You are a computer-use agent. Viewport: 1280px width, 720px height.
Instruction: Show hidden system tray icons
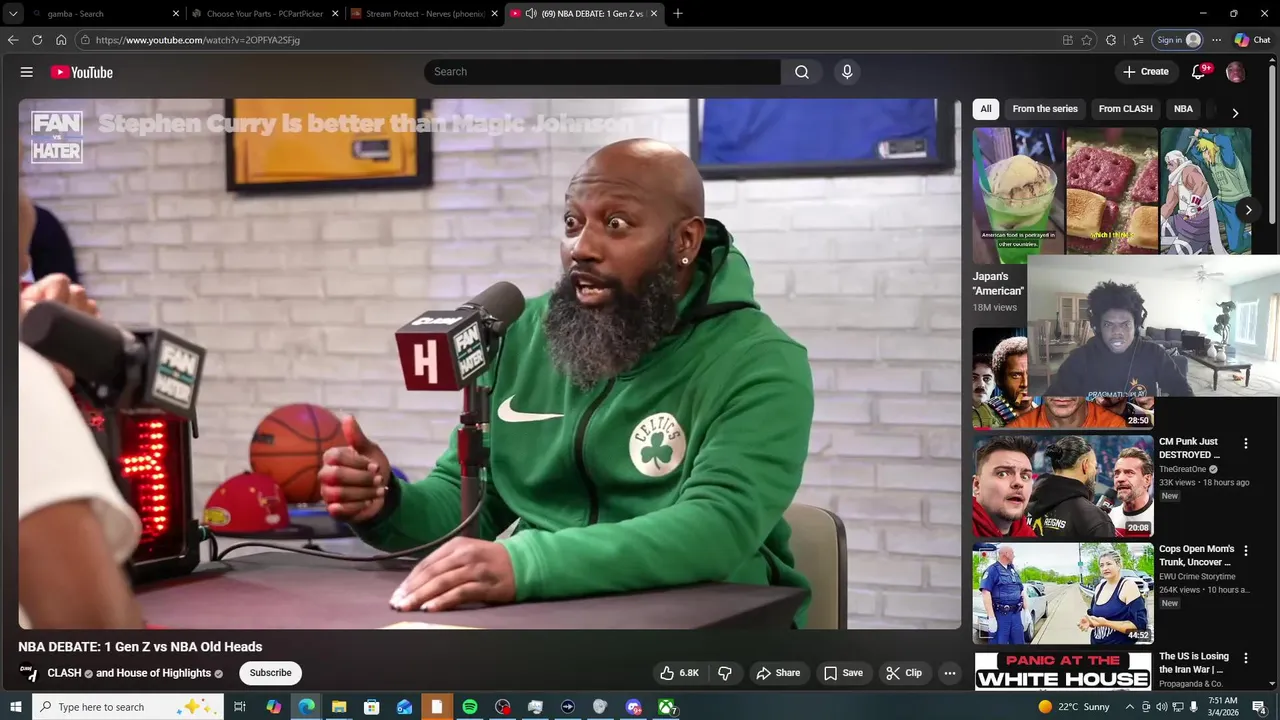tap(1130, 707)
